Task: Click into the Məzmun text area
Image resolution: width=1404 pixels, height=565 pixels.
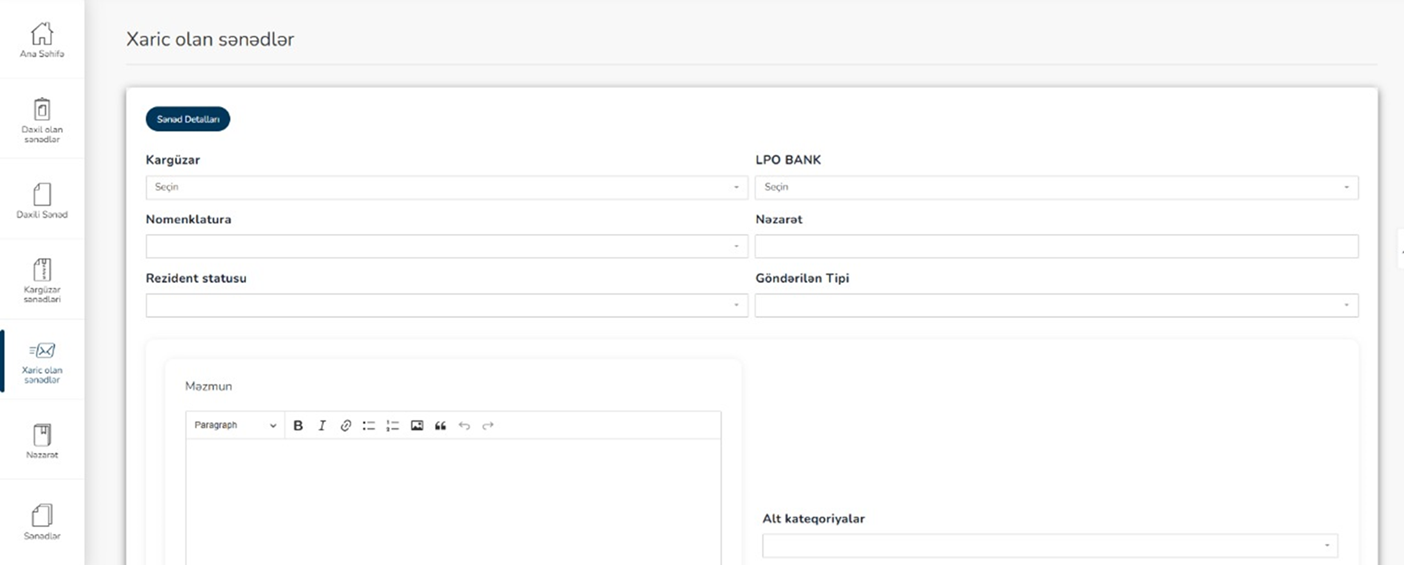Action: click(453, 502)
